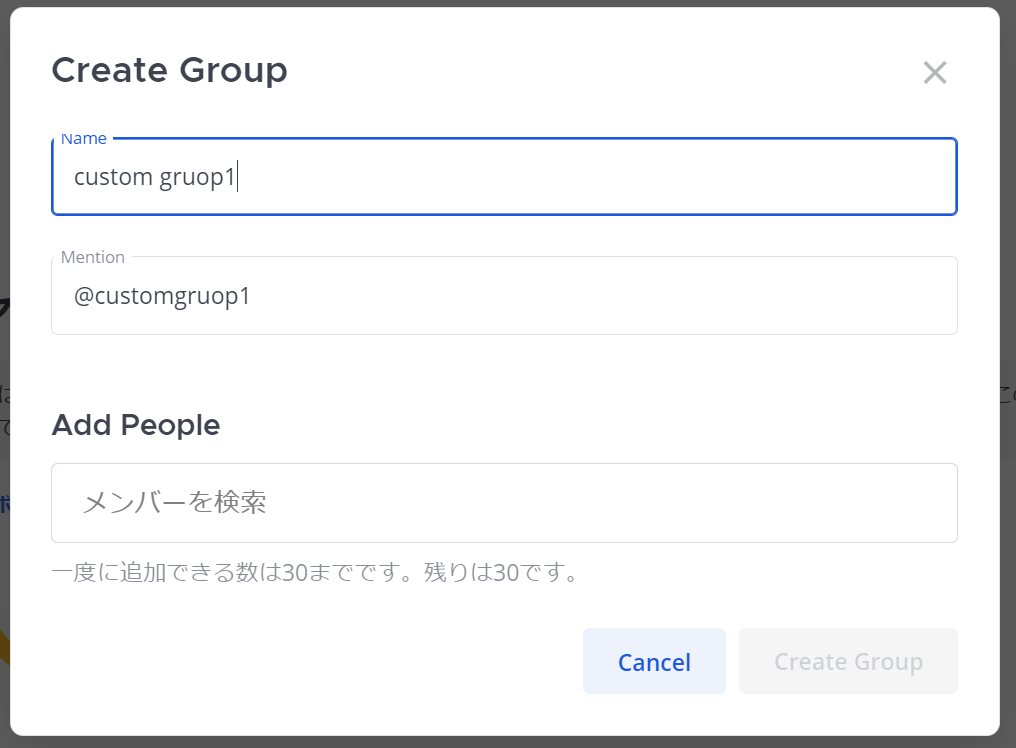The width and height of the screenshot is (1016, 748).
Task: Cancel group creation
Action: point(654,661)
